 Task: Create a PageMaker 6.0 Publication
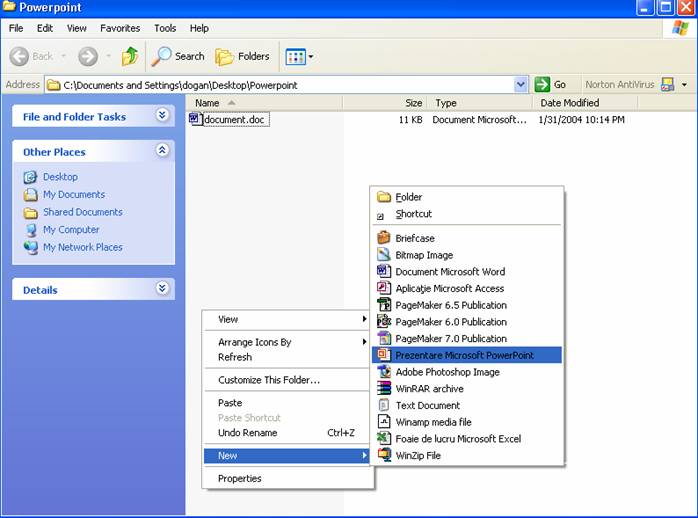[467, 322]
